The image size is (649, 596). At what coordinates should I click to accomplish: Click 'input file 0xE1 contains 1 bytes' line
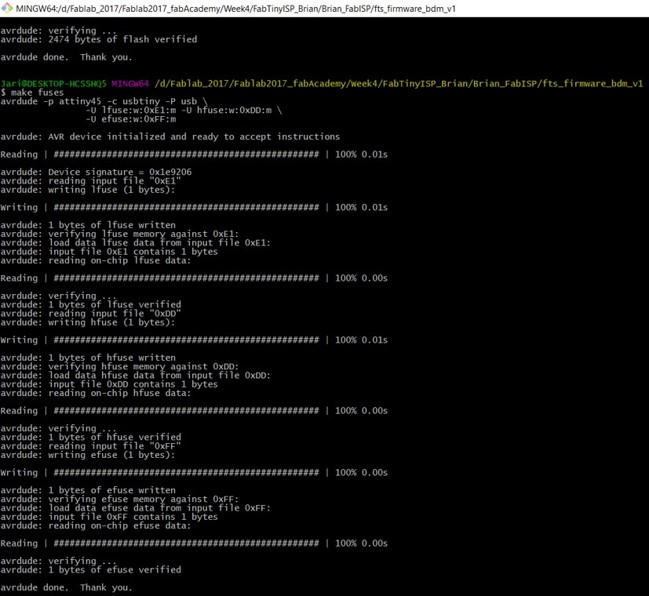pos(109,252)
